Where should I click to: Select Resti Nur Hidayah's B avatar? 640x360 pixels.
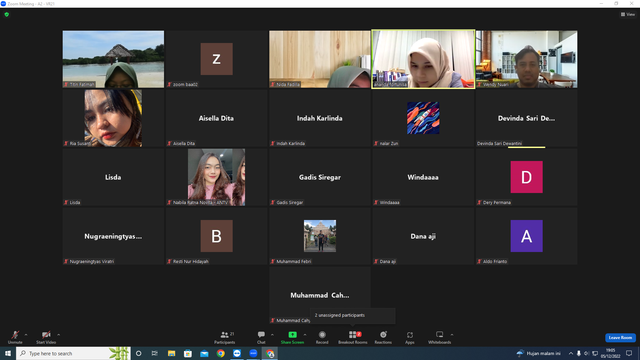(216, 236)
